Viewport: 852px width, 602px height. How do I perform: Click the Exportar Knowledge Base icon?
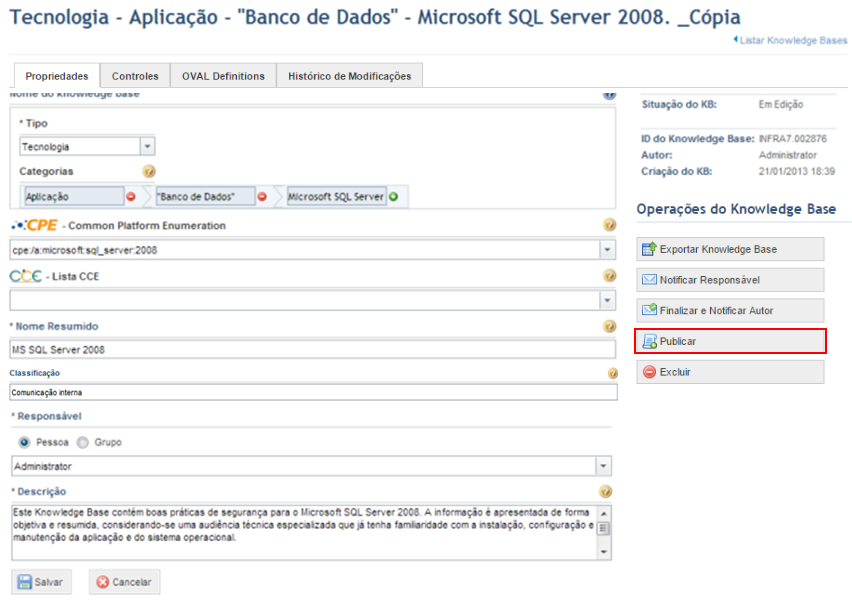click(649, 249)
